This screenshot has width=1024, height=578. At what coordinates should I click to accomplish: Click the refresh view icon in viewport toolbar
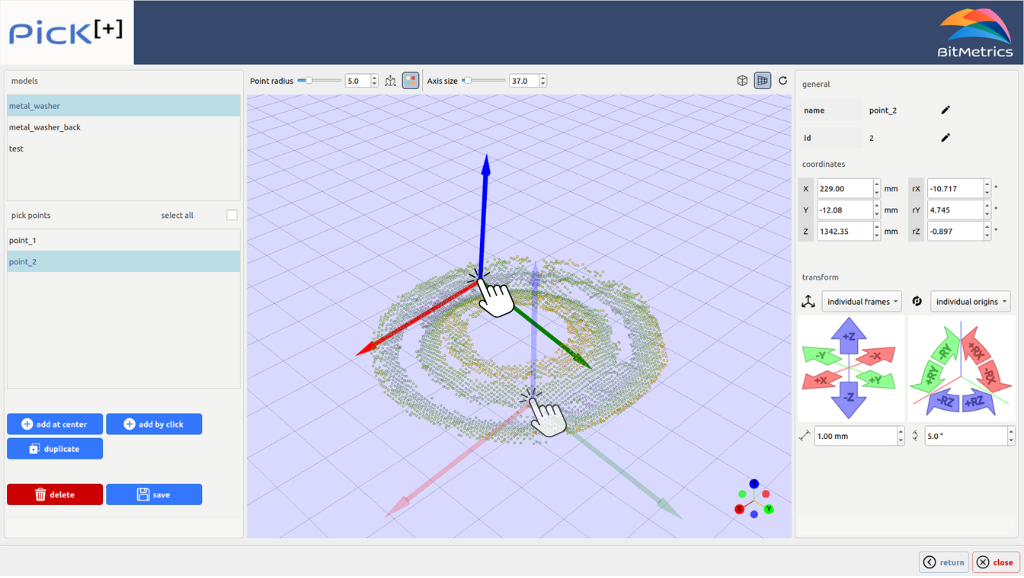click(782, 81)
